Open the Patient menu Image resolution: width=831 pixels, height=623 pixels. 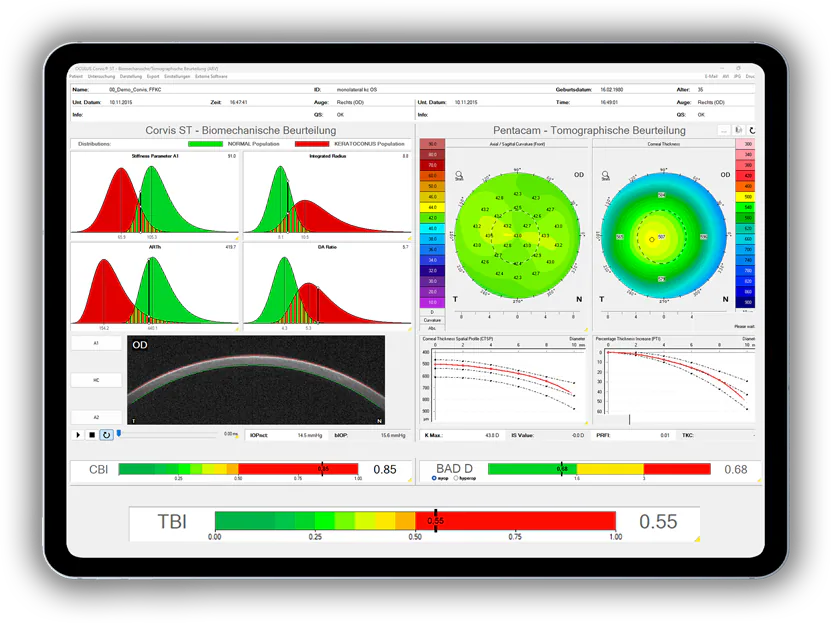[x=76, y=76]
